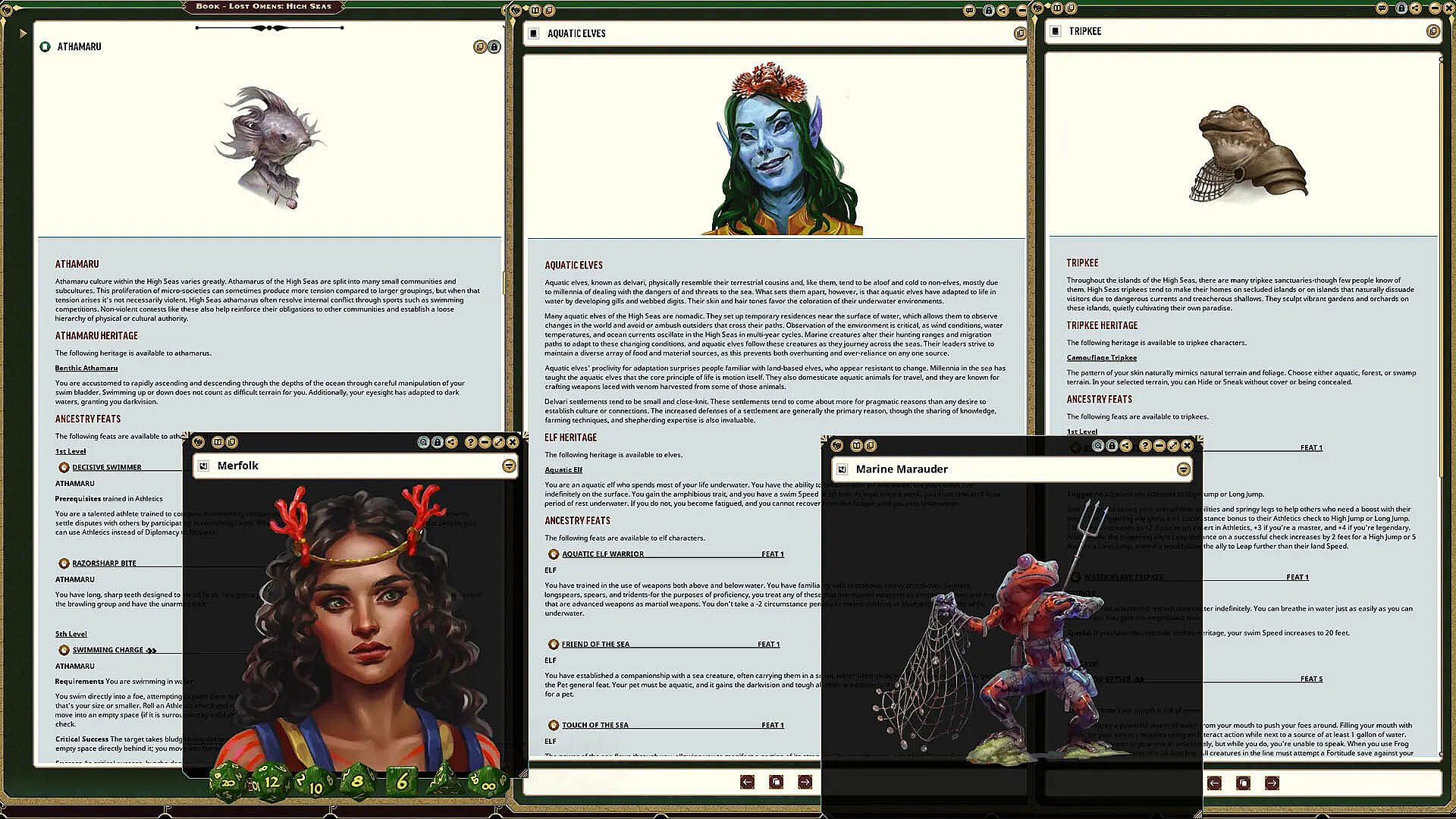Roll the d12 die
The height and width of the screenshot is (819, 1456).
point(271,780)
